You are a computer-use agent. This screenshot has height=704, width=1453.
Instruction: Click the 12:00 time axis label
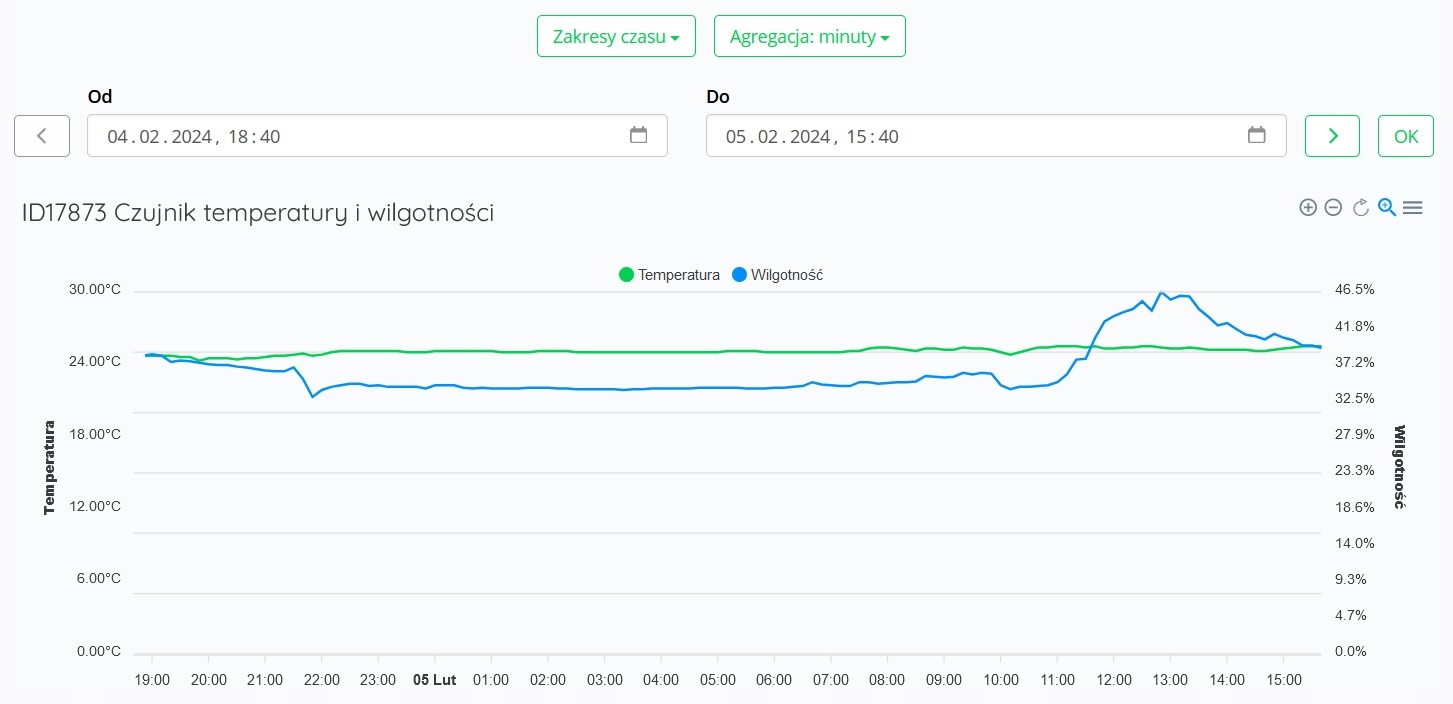click(x=1114, y=680)
